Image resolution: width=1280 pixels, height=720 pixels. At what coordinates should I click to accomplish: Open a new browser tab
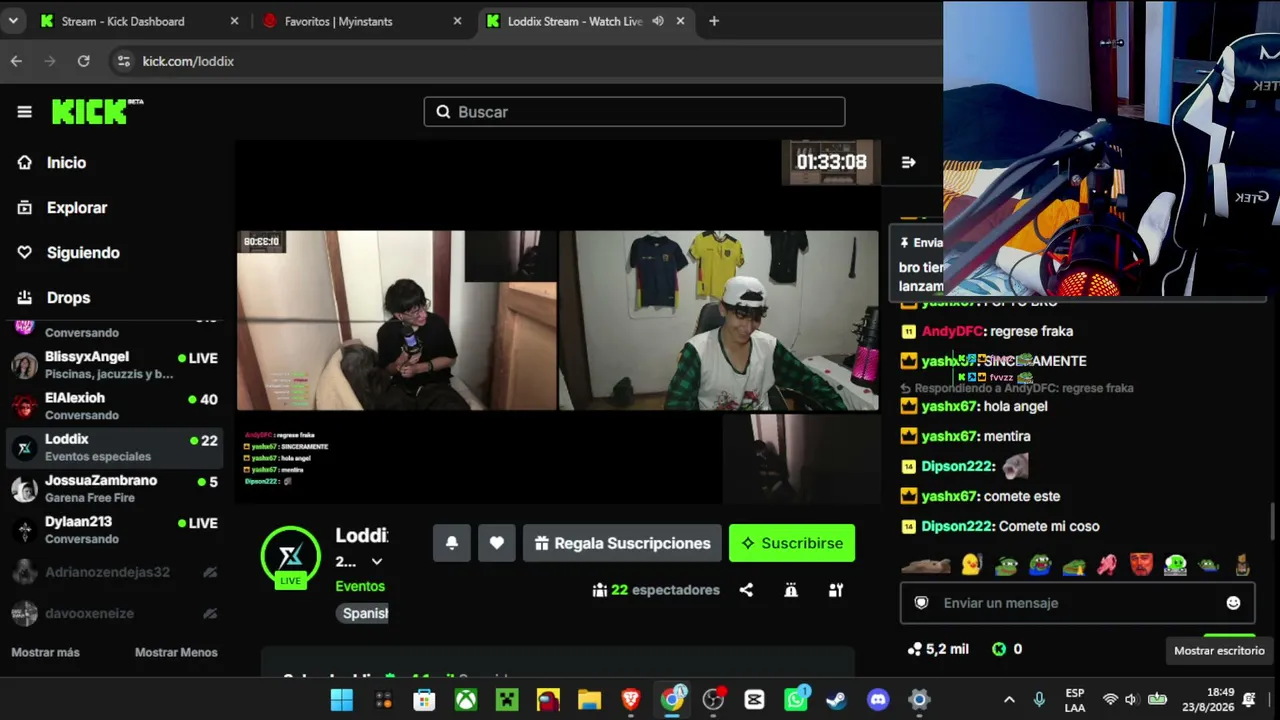(x=714, y=21)
